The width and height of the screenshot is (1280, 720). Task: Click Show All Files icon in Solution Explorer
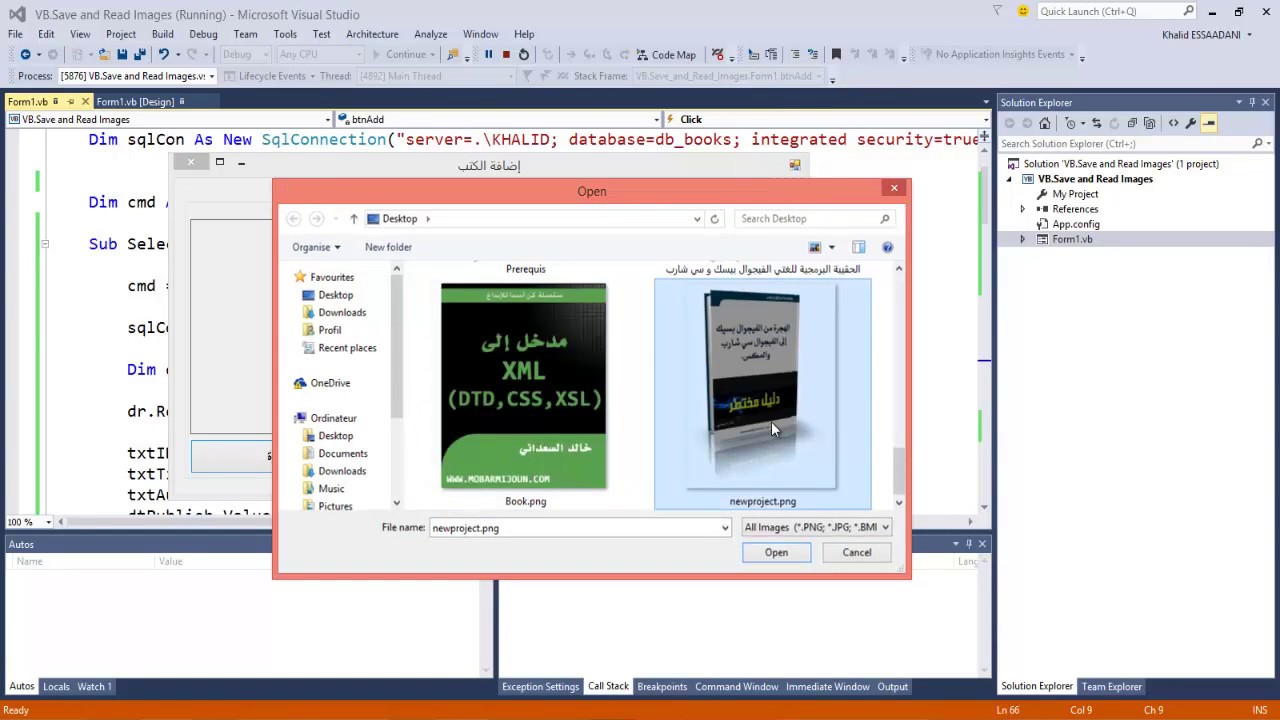[x=1150, y=123]
